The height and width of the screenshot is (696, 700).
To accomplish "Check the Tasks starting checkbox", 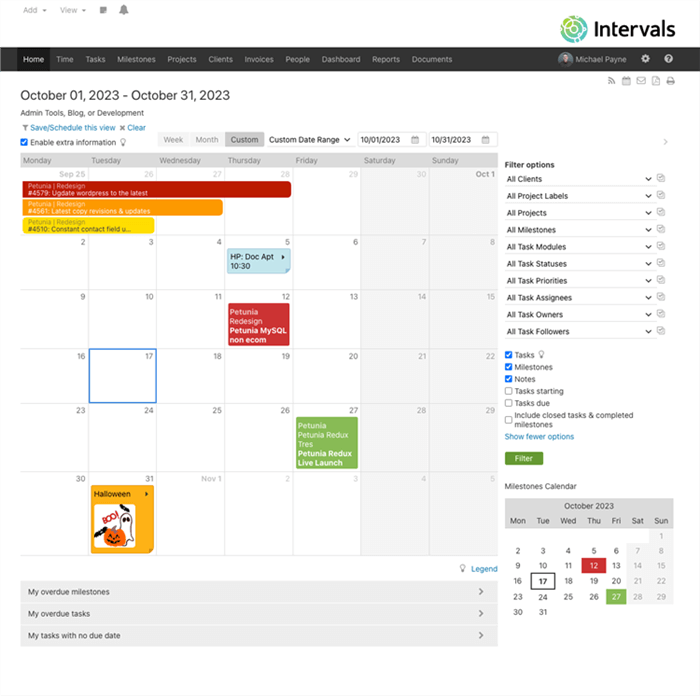I will (x=508, y=391).
